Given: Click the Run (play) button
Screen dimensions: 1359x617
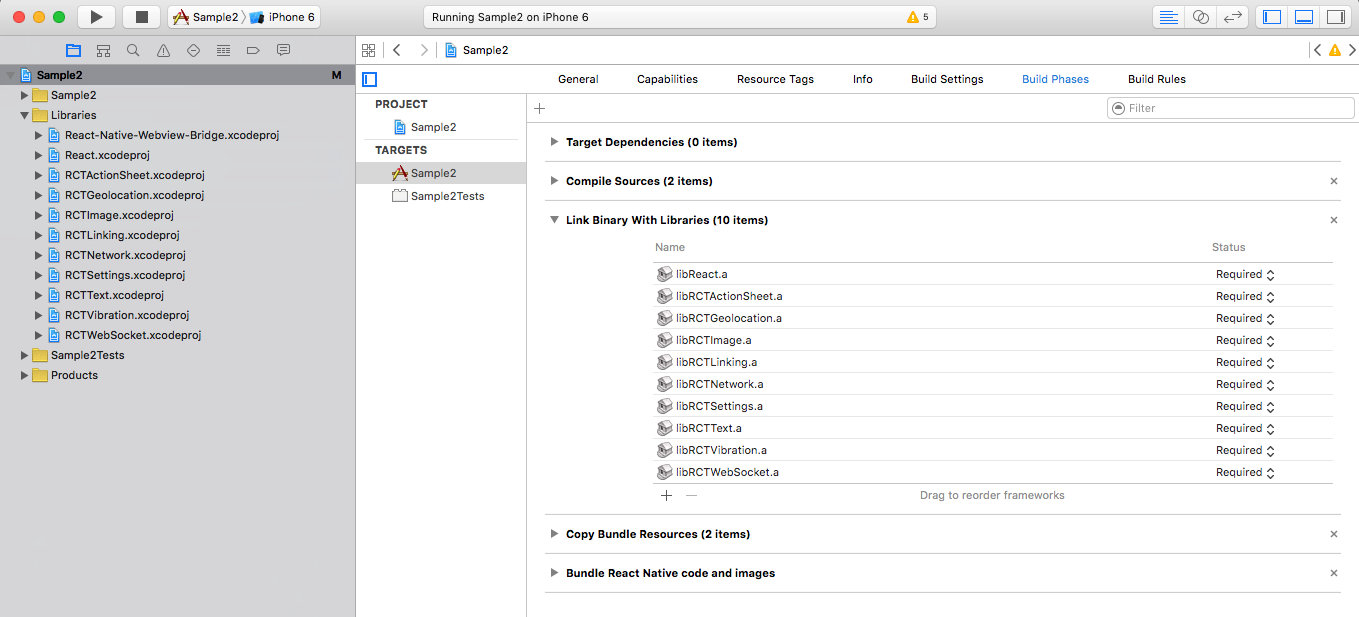Looking at the screenshot, I should (96, 17).
